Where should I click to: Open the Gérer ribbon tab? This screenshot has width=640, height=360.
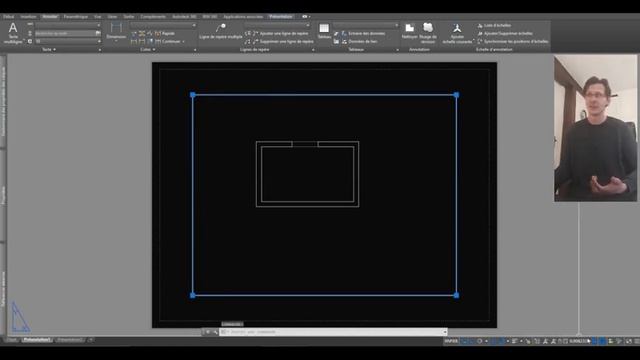pos(112,17)
